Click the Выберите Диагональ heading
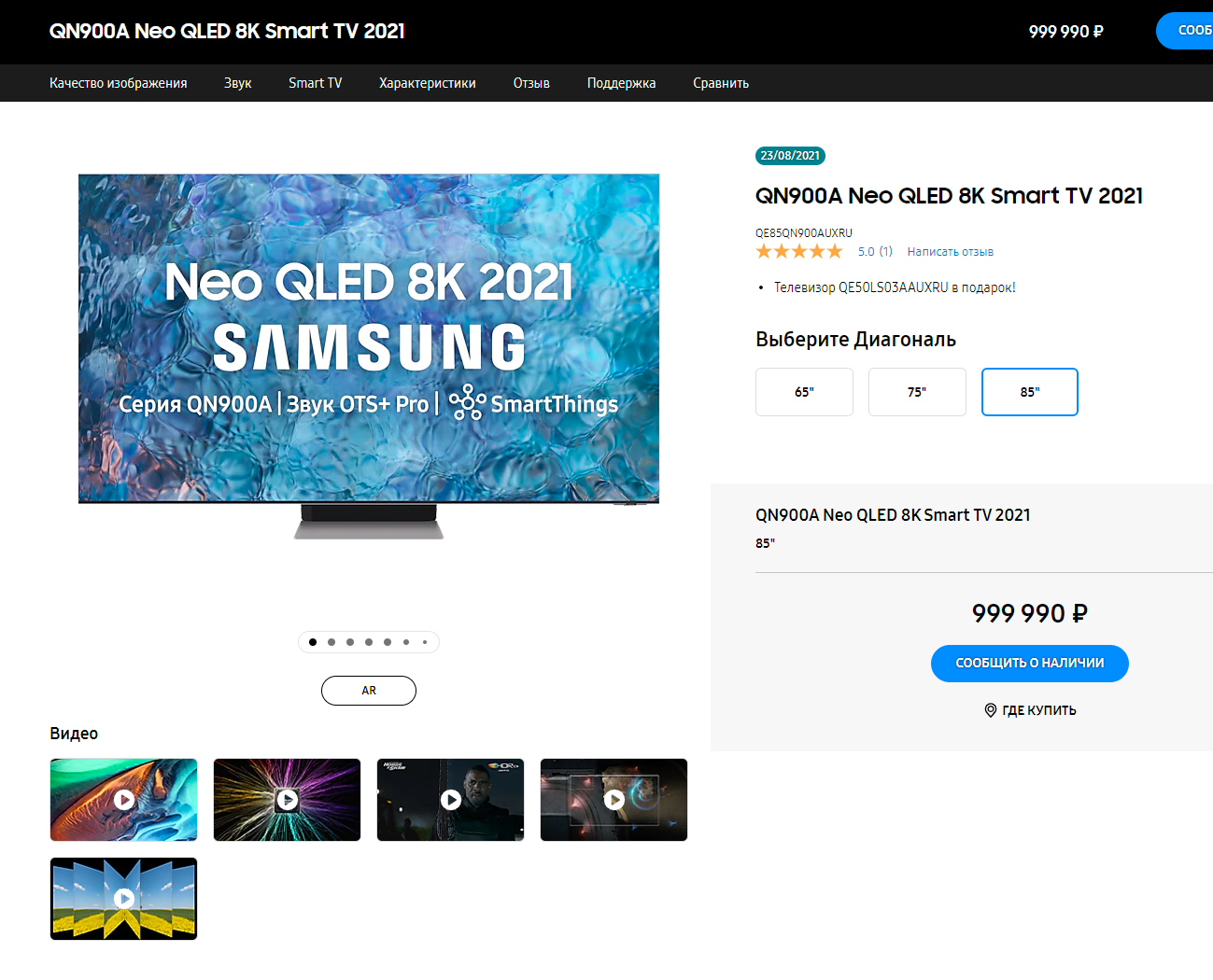 coord(855,340)
